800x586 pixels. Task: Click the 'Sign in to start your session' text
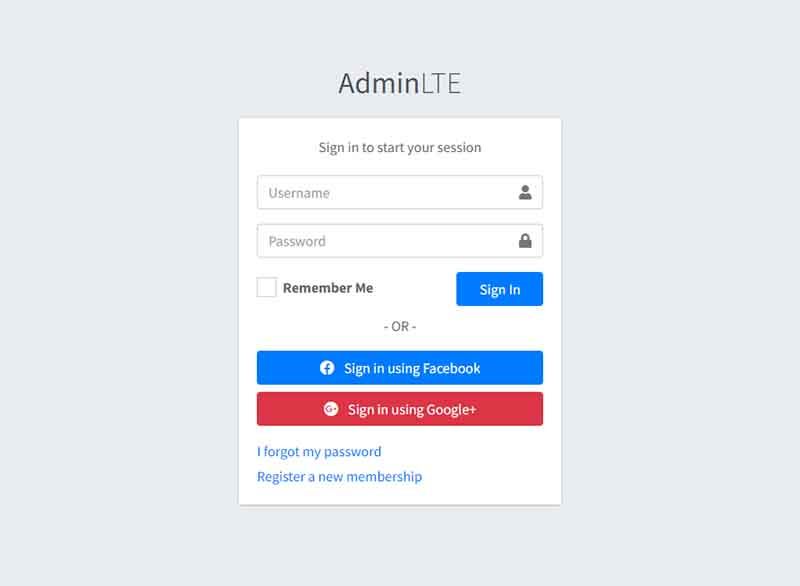pyautogui.click(x=399, y=147)
